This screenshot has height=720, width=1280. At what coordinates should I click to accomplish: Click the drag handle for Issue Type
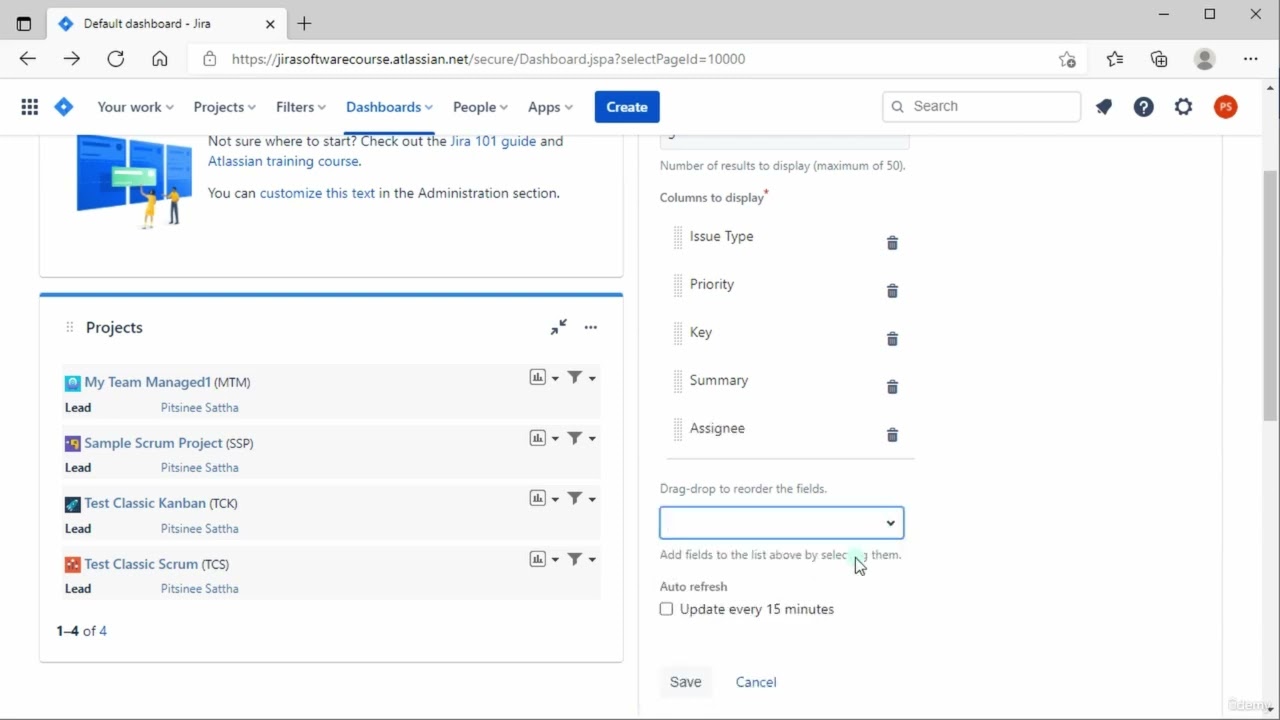pos(678,237)
